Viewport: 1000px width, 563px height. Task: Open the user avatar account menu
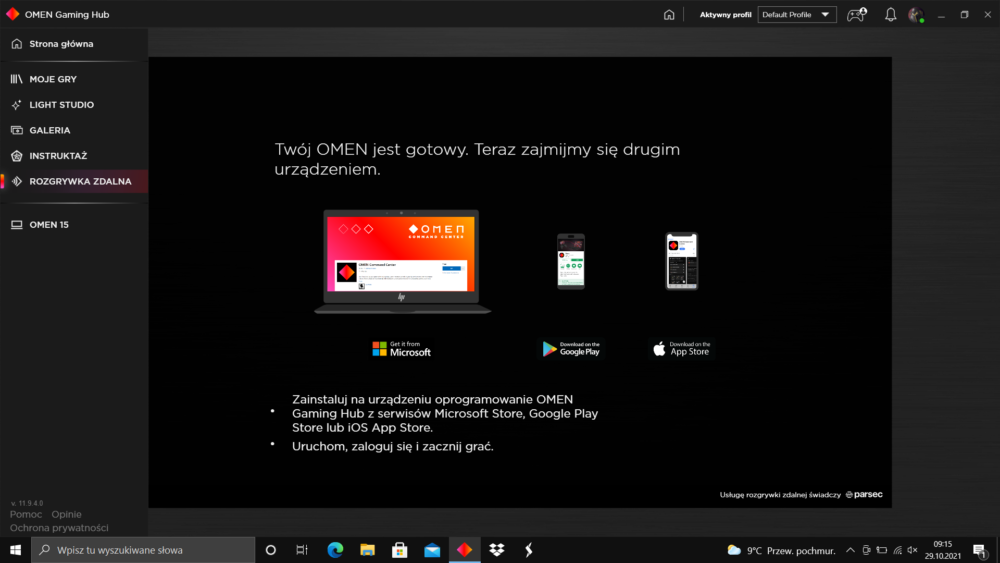(x=916, y=15)
